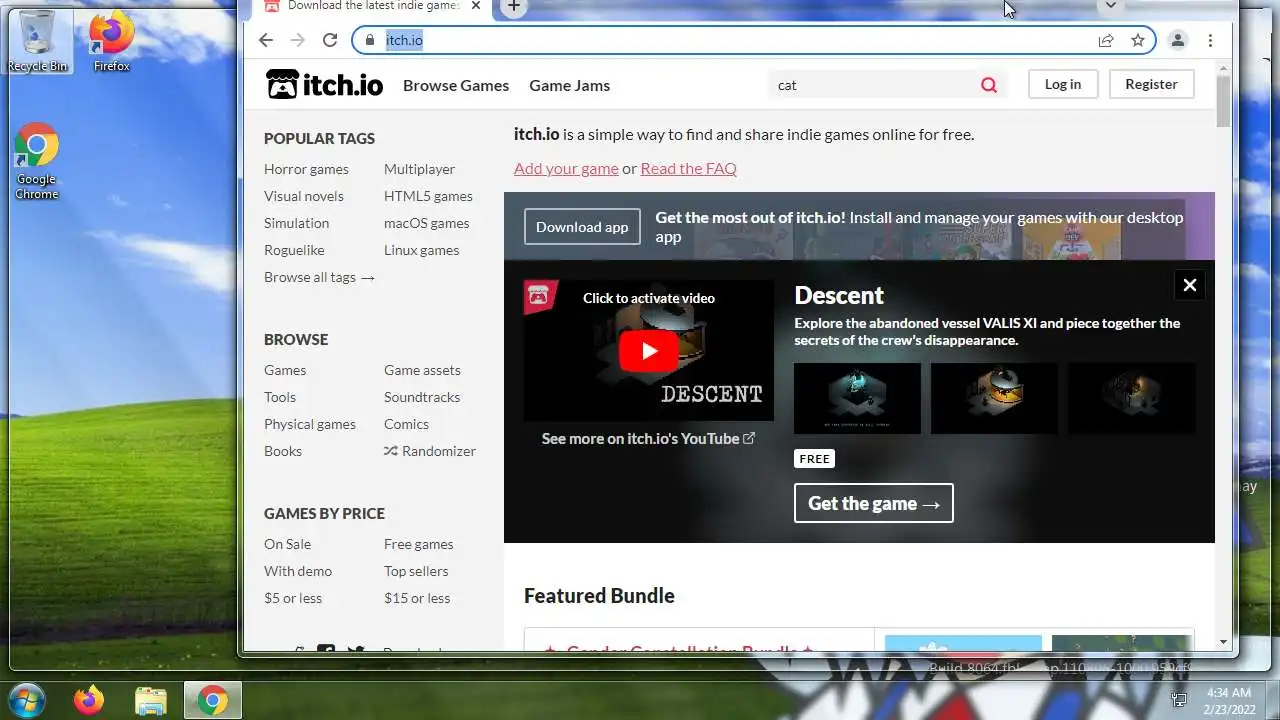Click Get the game button

(x=874, y=503)
